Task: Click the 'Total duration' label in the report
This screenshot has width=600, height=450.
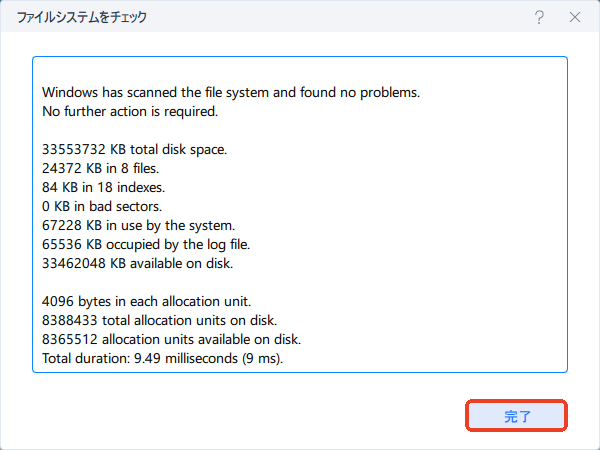Action: pyautogui.click(x=86, y=358)
